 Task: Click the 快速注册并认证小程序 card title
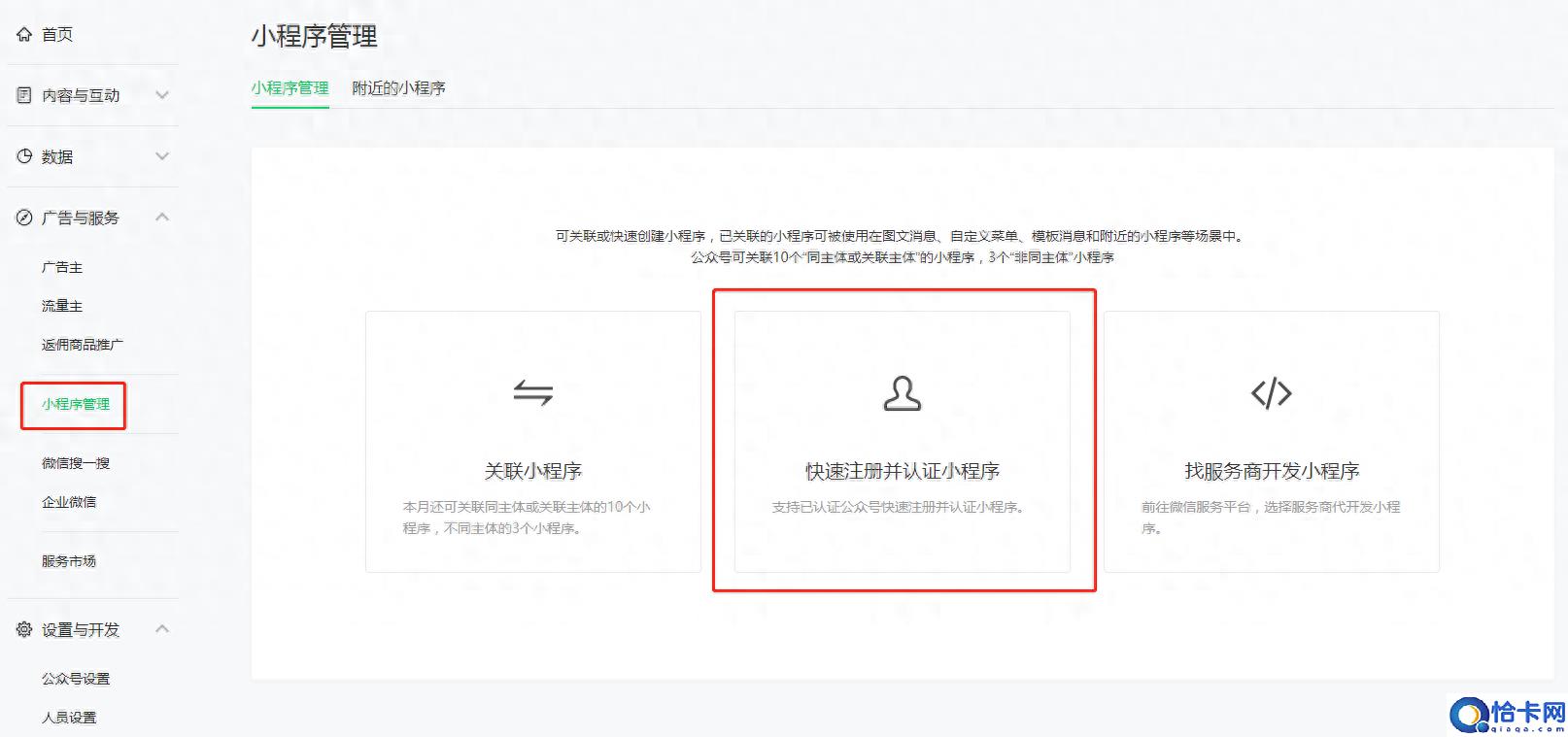(903, 471)
